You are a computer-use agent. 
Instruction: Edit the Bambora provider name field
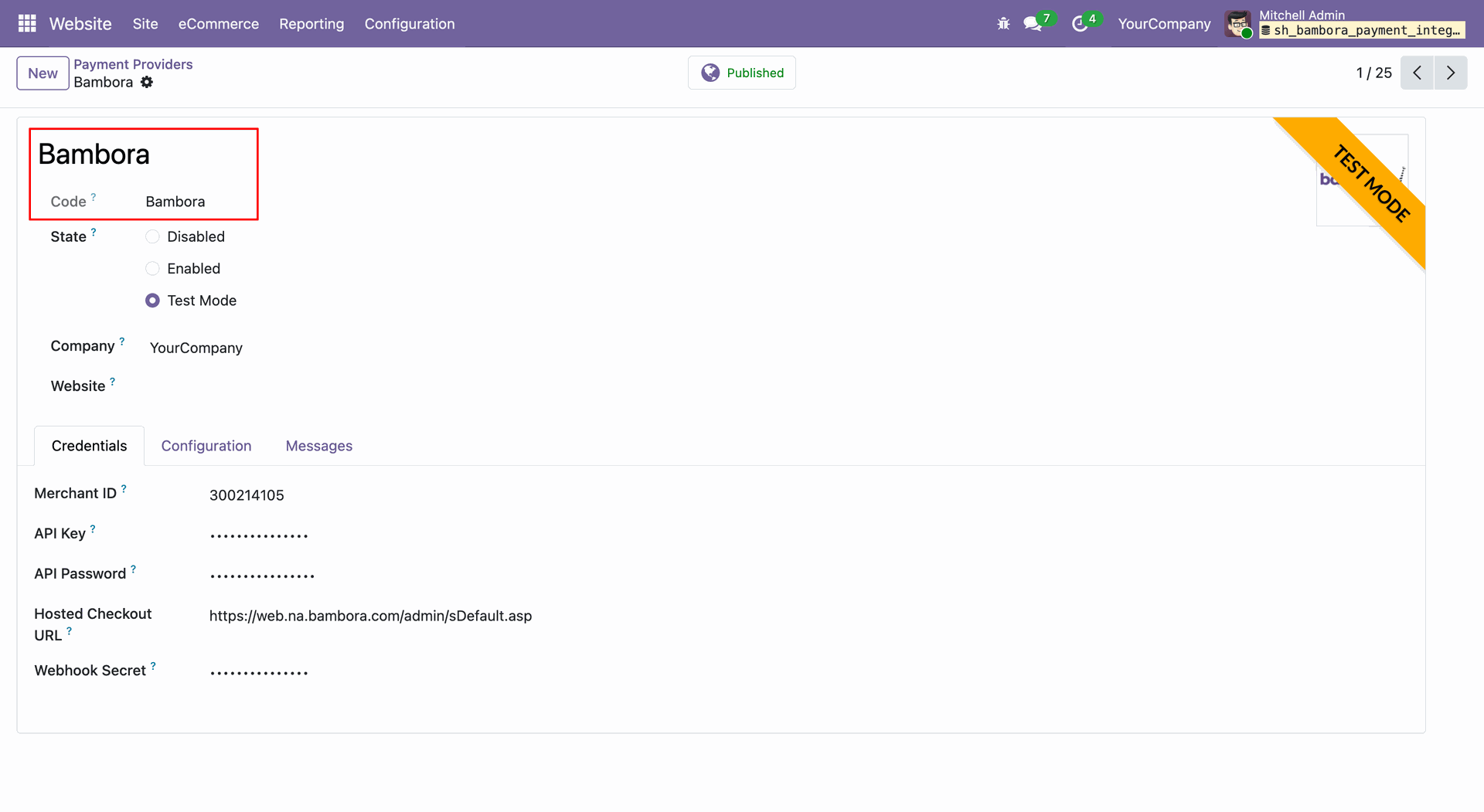[x=94, y=155]
